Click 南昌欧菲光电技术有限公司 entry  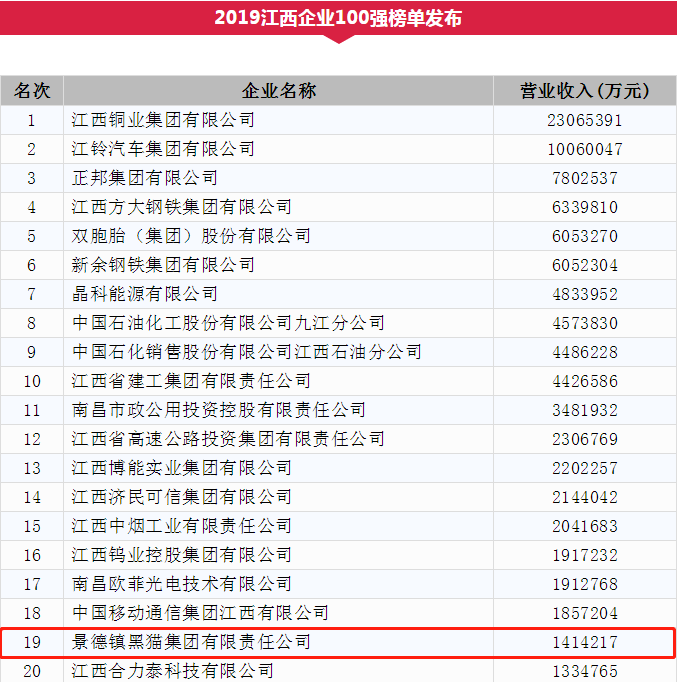click(x=182, y=584)
